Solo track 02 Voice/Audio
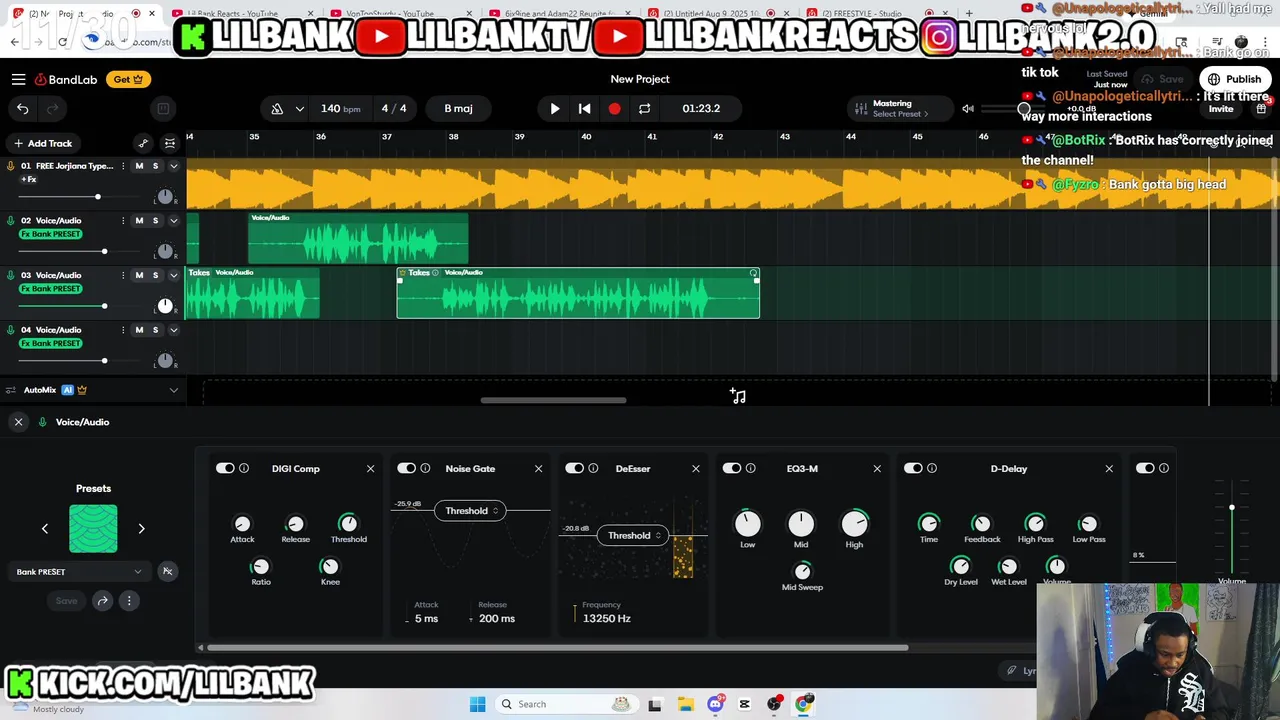The height and width of the screenshot is (720, 1280). (x=155, y=220)
